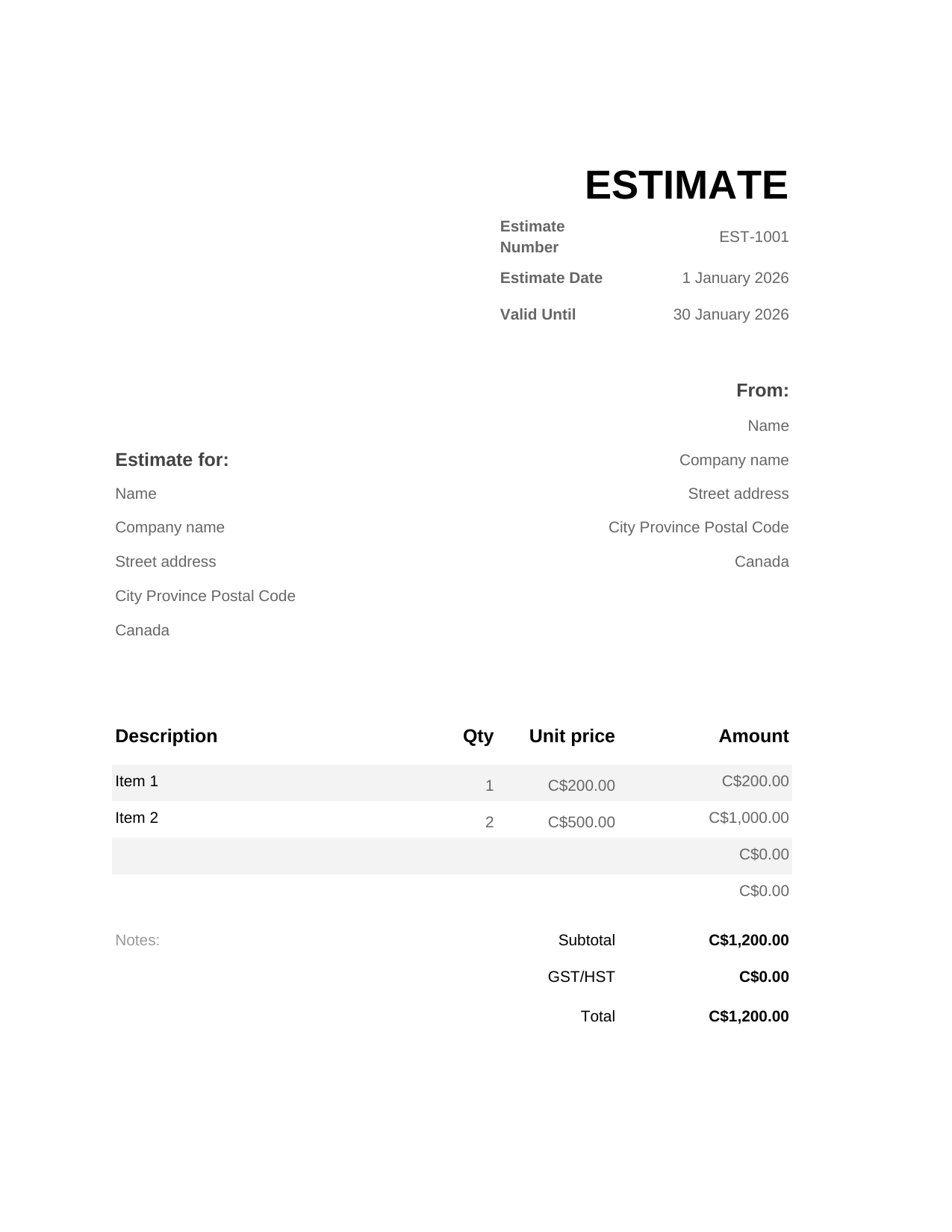Click the C$200.00 unit price cell
The width and height of the screenshot is (952, 1232).
click(x=581, y=785)
